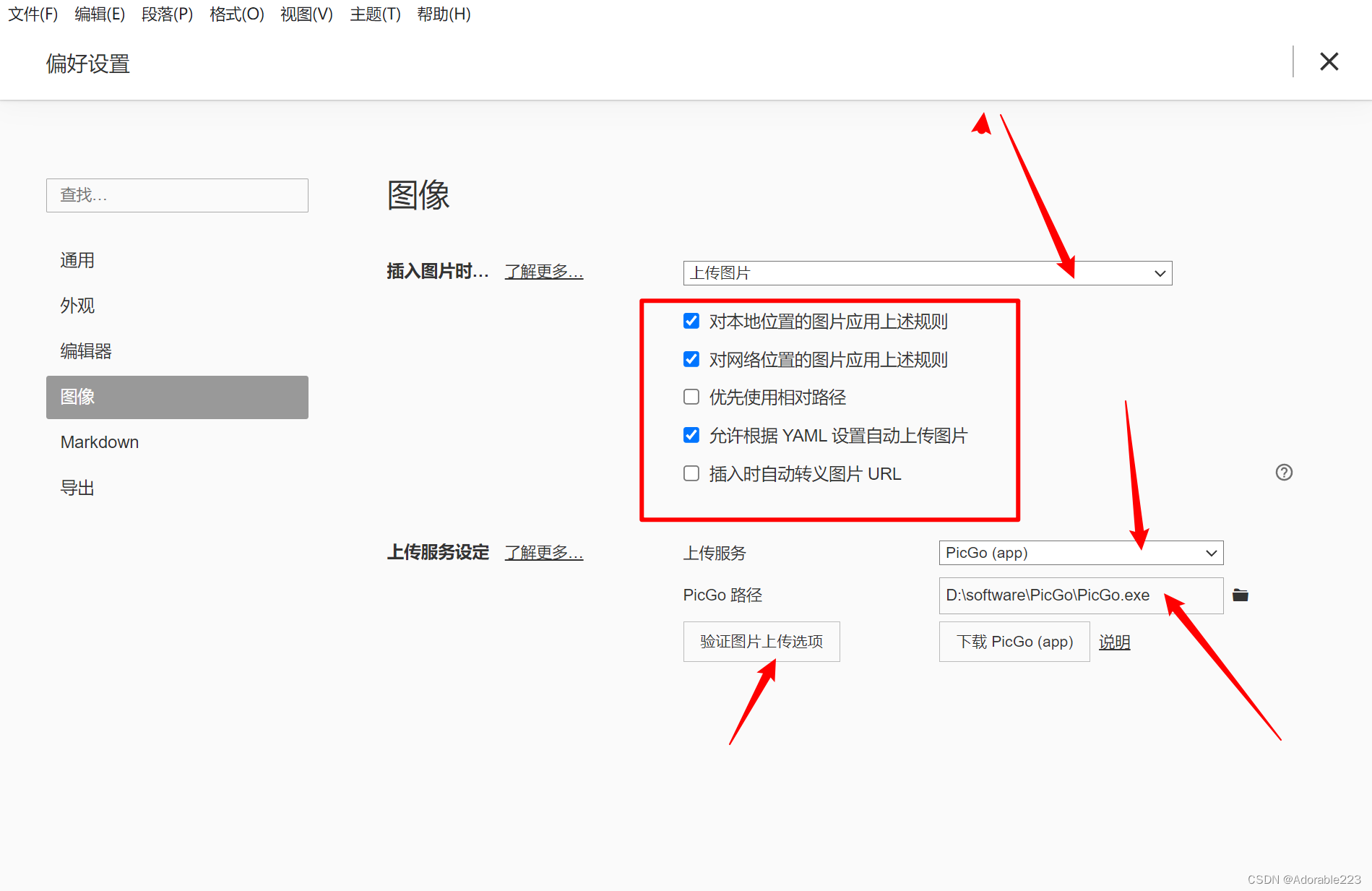Open the PicGo (app) upload service dropdown
The image size is (1372, 891).
click(1081, 553)
